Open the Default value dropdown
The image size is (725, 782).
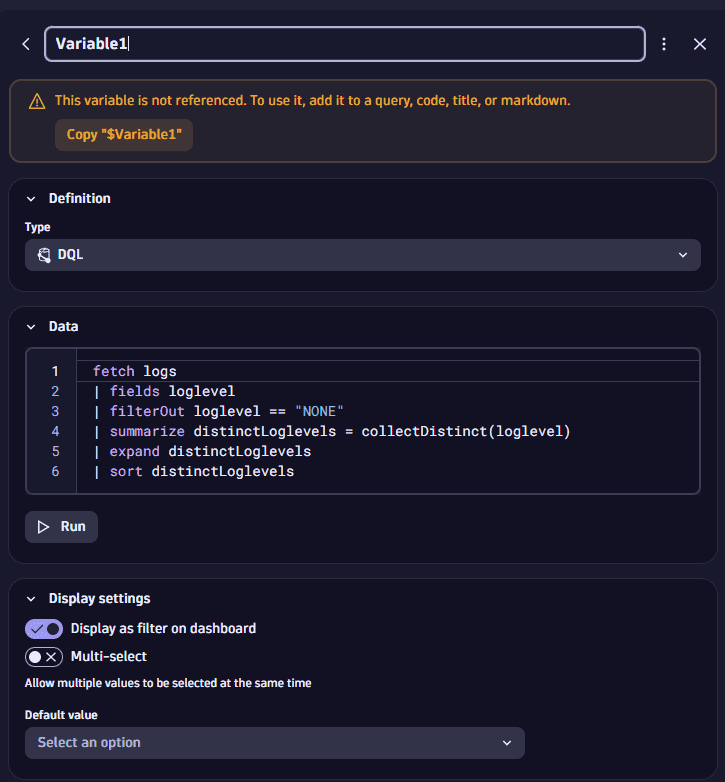pos(275,743)
